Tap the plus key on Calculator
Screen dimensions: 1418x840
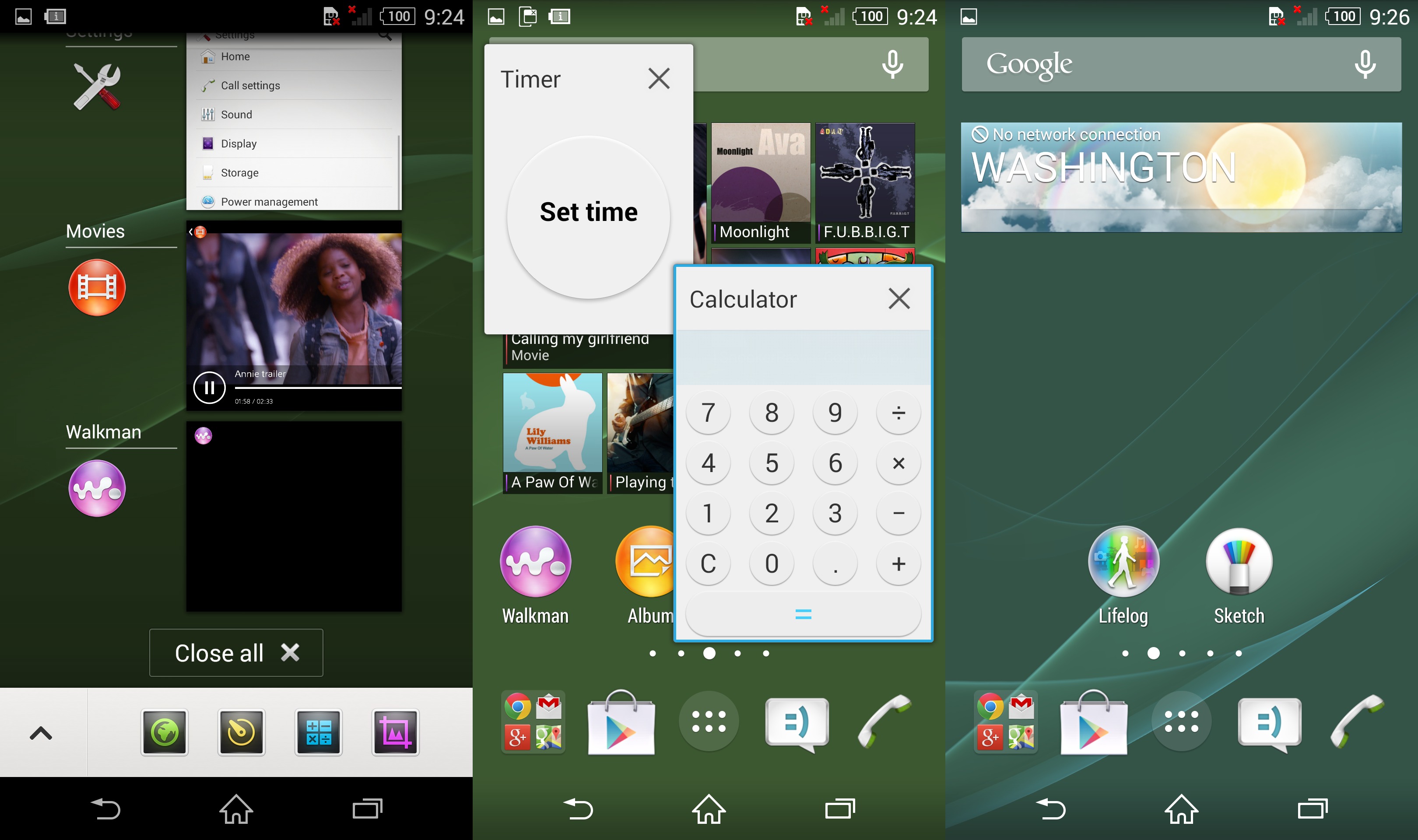pyautogui.click(x=899, y=564)
